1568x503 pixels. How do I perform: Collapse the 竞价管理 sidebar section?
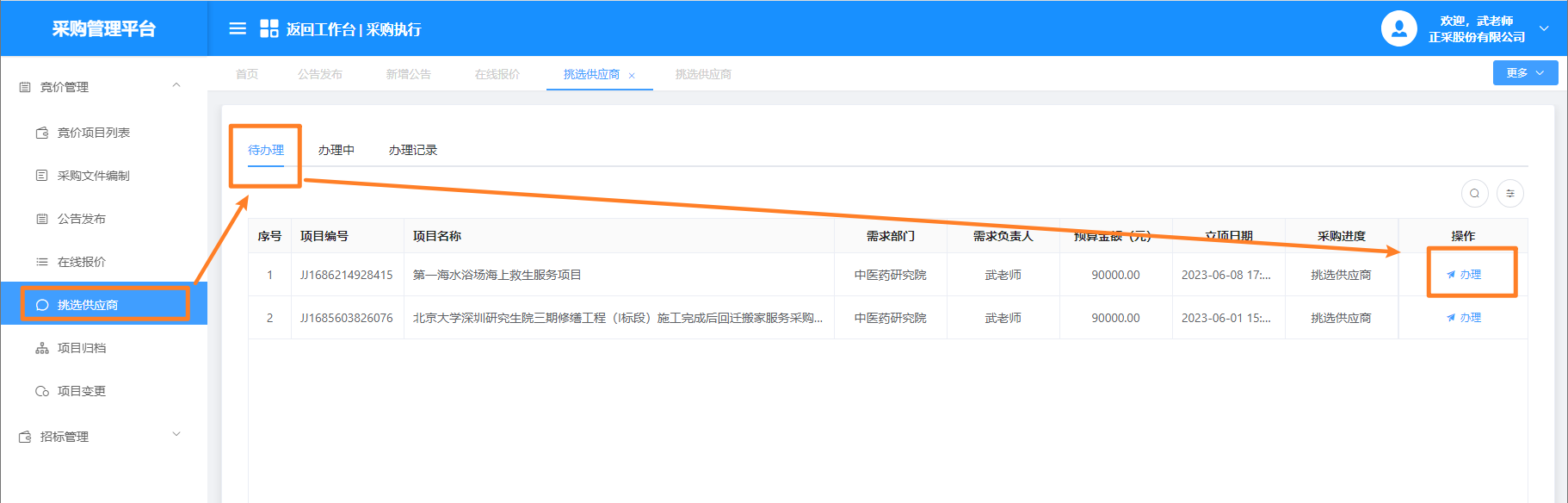pos(176,86)
